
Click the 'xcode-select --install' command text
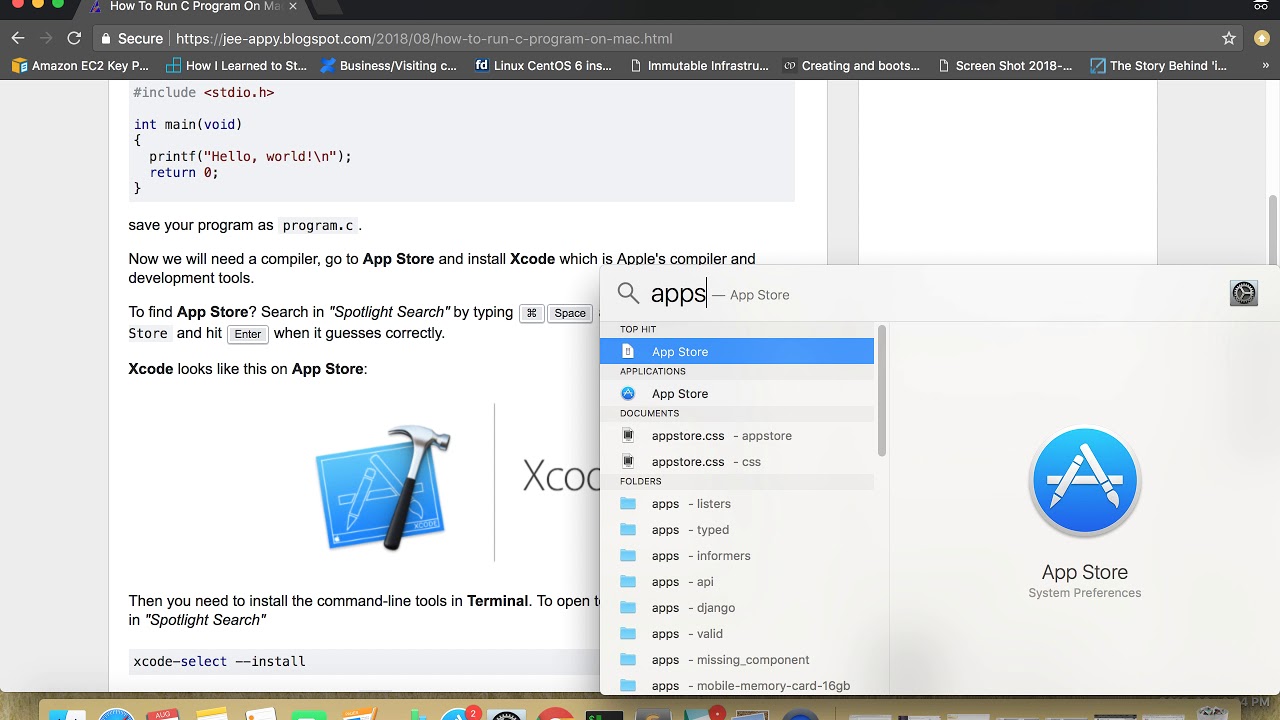click(x=220, y=661)
